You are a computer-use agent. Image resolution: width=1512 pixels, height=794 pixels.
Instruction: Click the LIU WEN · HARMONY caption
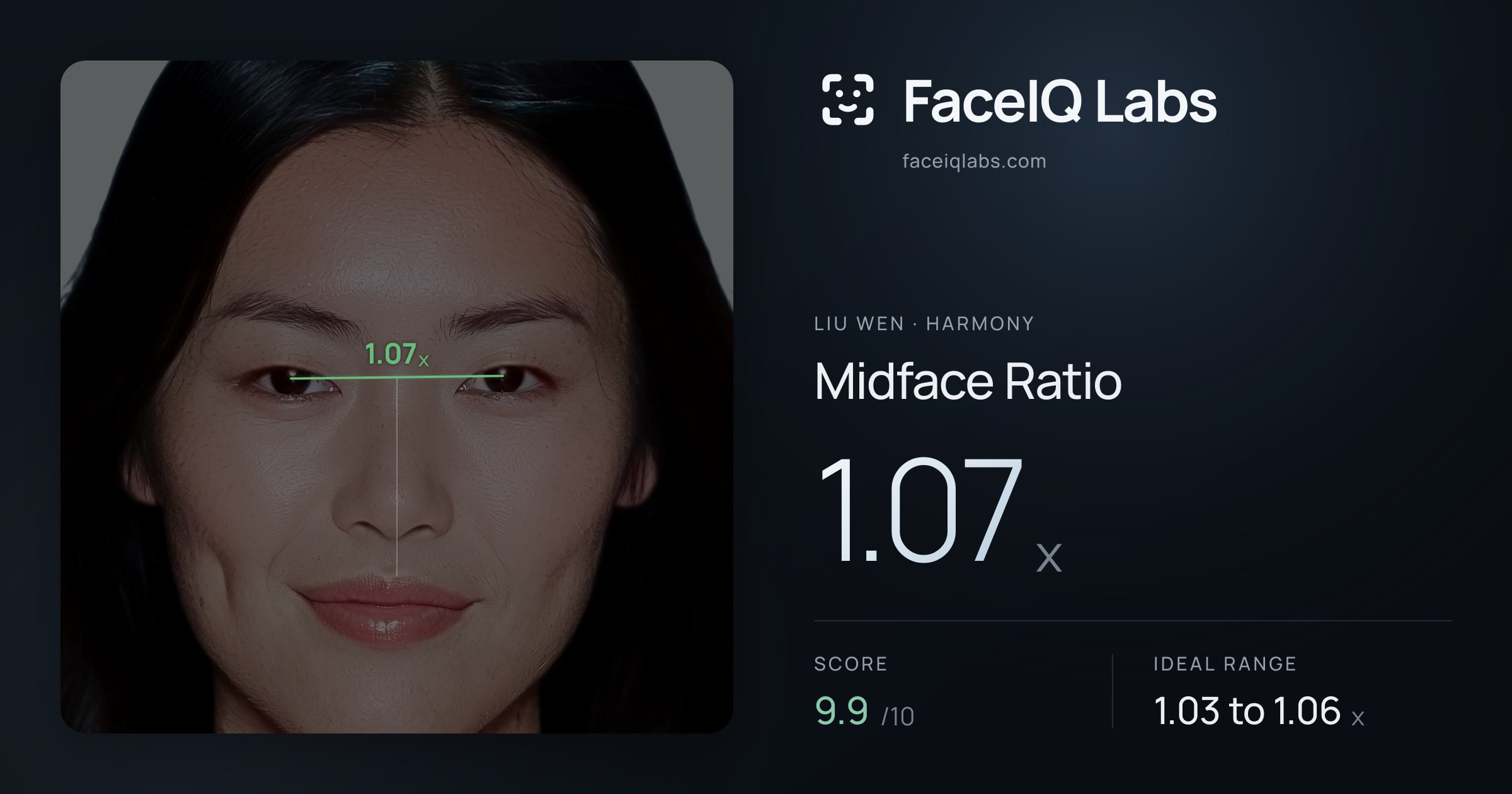pos(924,324)
